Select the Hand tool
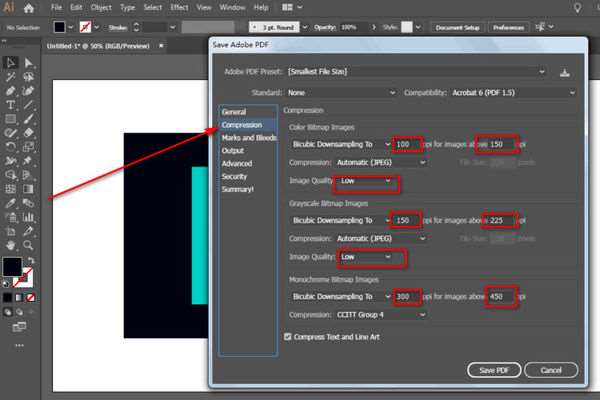 click(10, 245)
